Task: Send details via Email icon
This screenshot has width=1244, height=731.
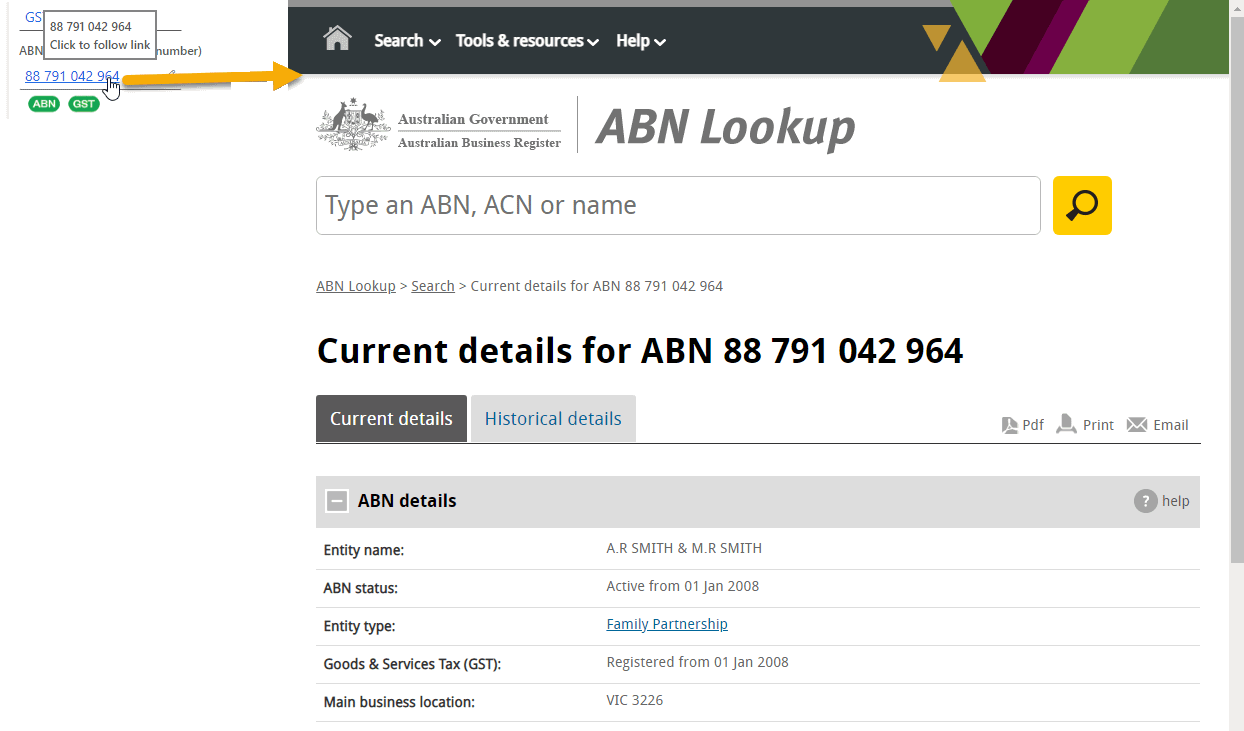Action: pyautogui.click(x=1158, y=425)
